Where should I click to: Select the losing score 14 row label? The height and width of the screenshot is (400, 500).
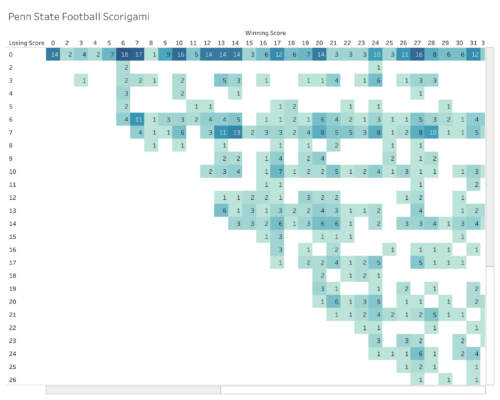(13, 223)
